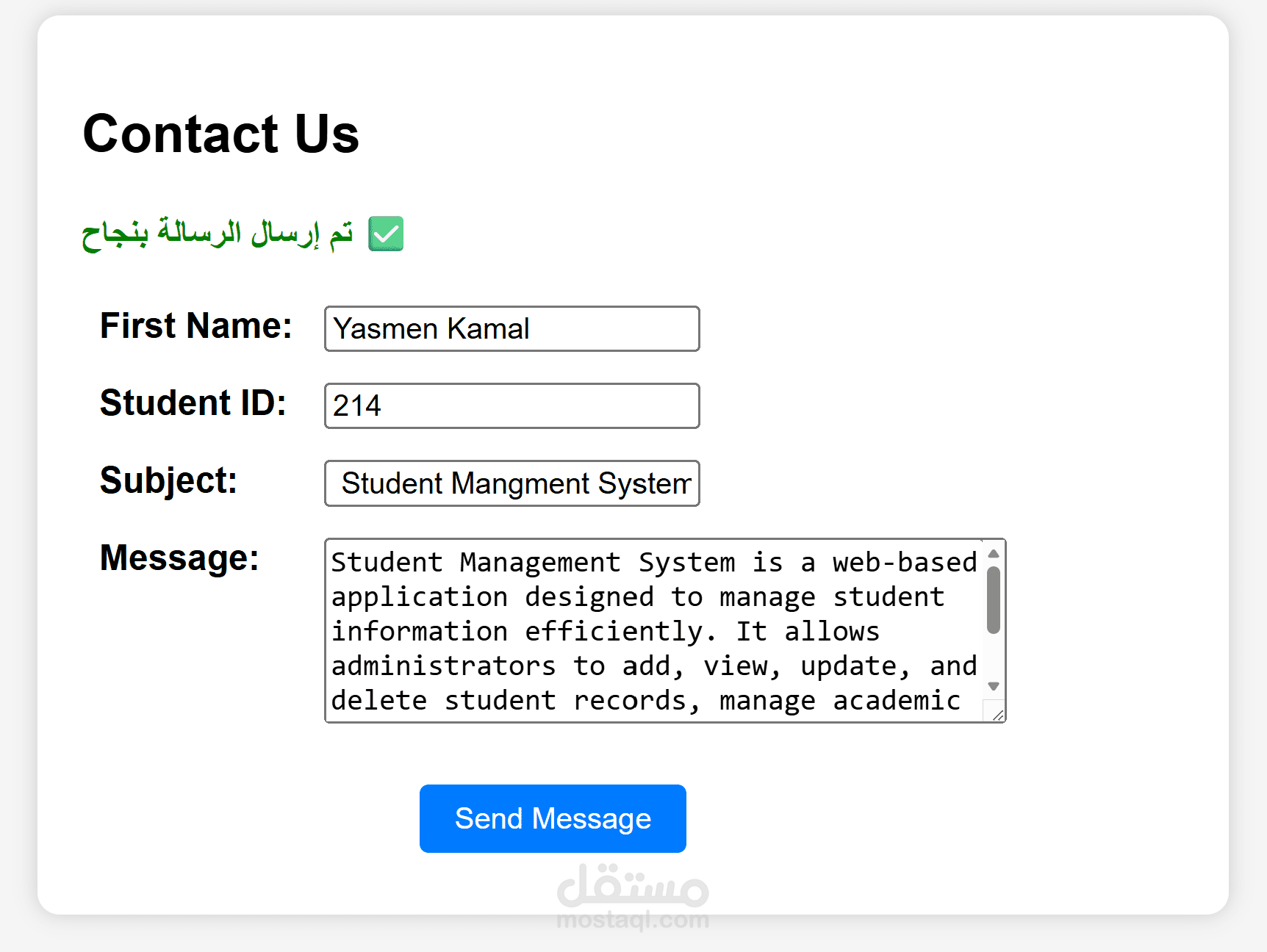Click the Mostaql watermark logo
This screenshot has width=1267, height=952.
633,886
